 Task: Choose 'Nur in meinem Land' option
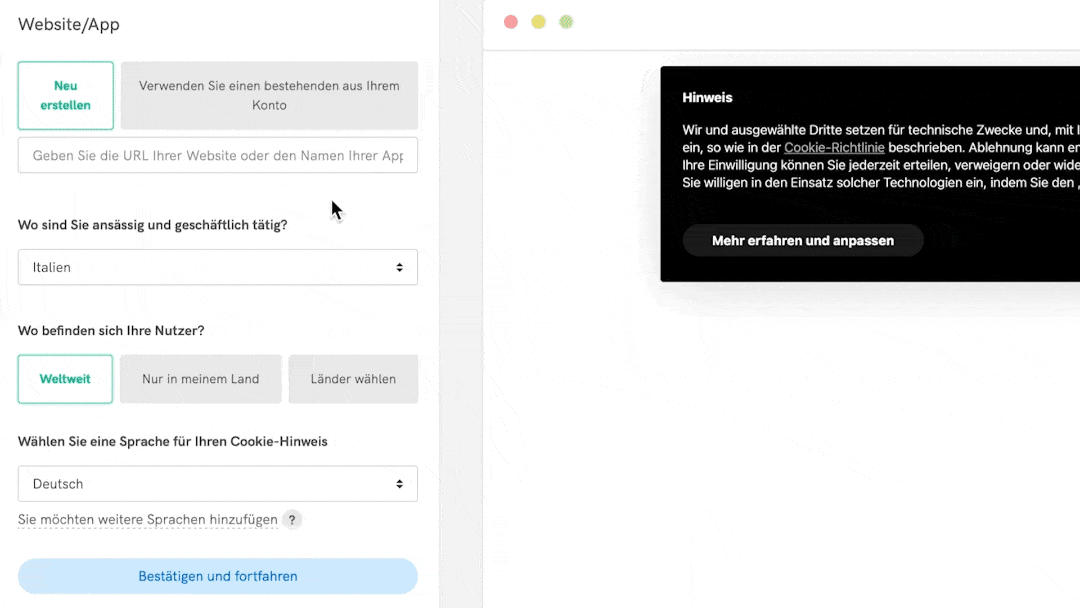click(x=200, y=379)
